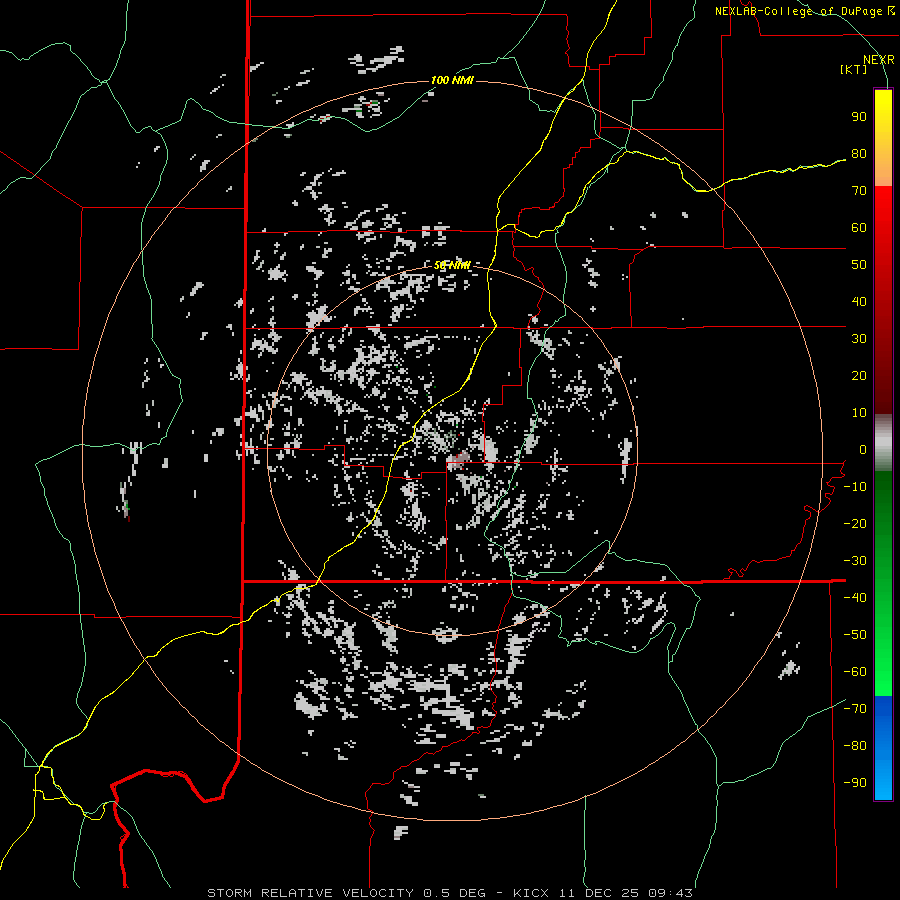The width and height of the screenshot is (900, 900).
Task: Click the 'KICX 11 DEC 25 09:43' timestamp
Action: pyautogui.click(x=603, y=893)
